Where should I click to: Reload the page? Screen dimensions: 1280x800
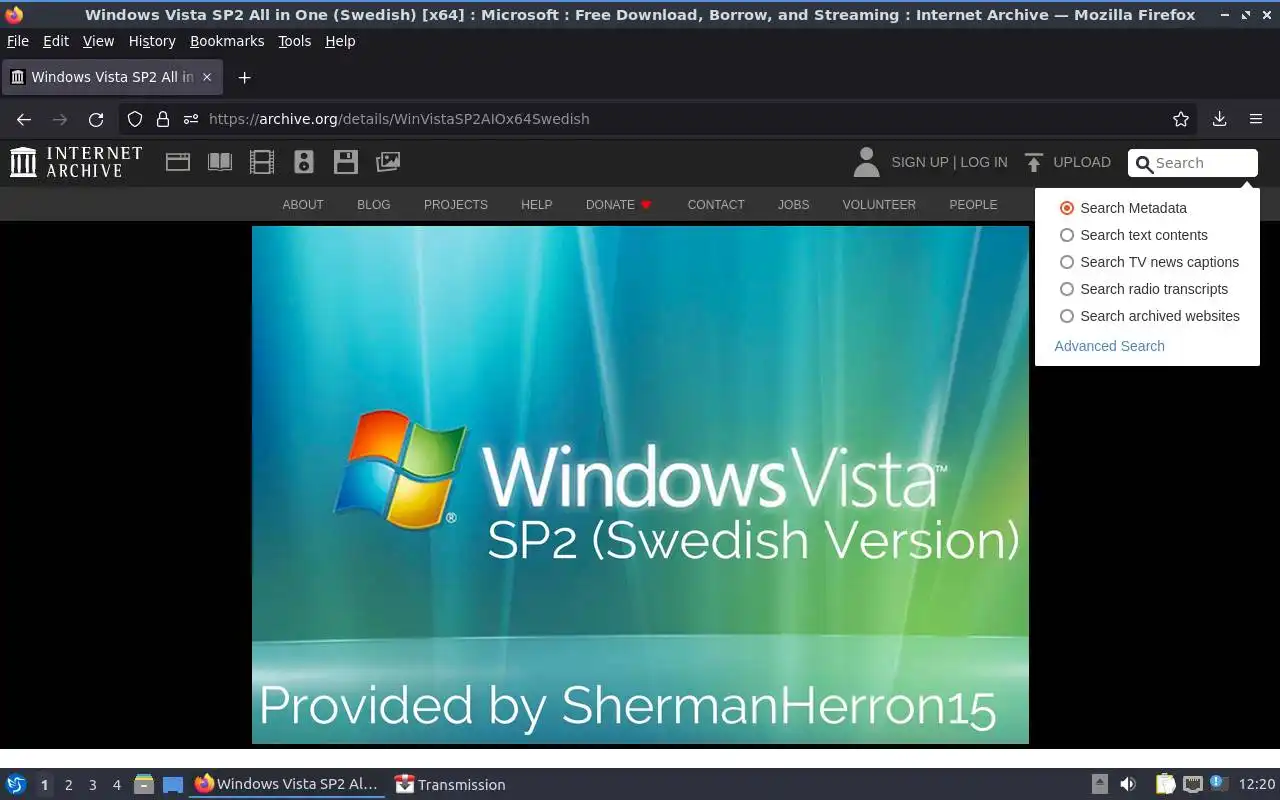click(96, 119)
